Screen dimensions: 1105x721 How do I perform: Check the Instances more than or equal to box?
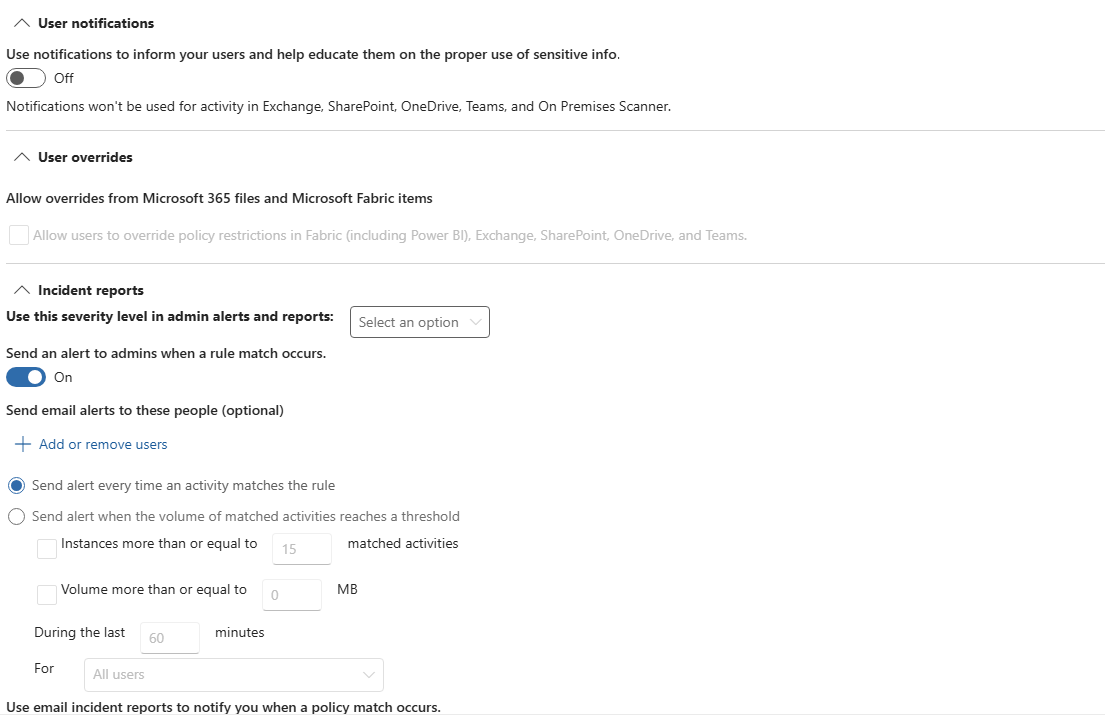pos(47,549)
